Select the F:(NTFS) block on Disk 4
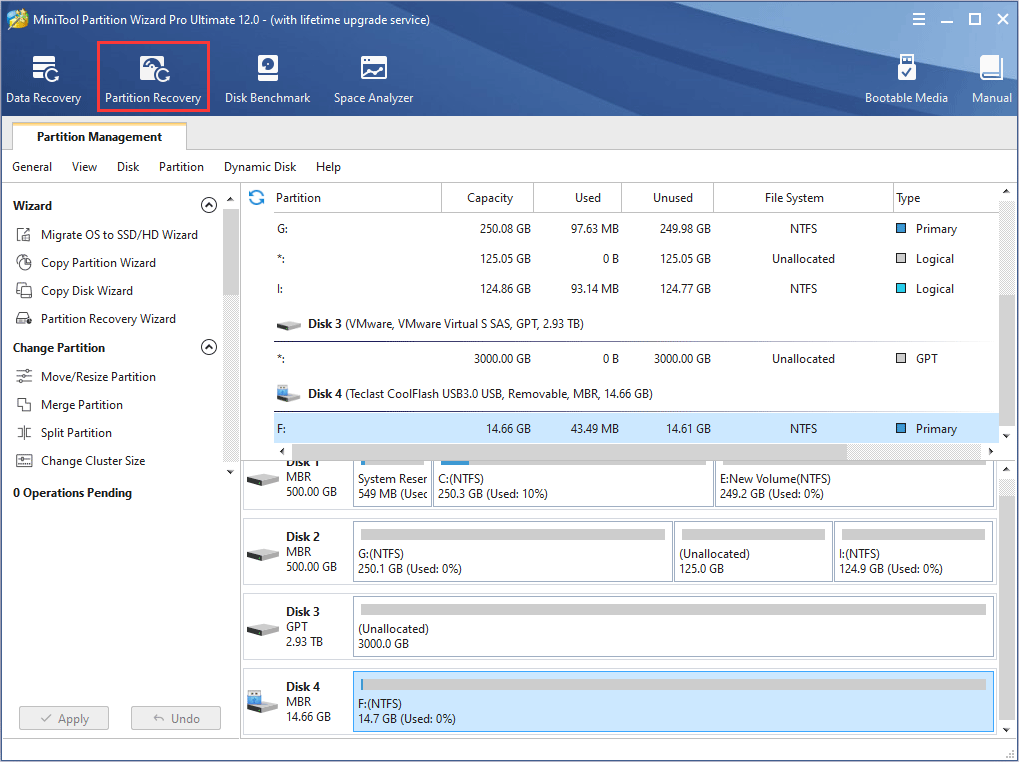The width and height of the screenshot is (1019, 762). 673,702
